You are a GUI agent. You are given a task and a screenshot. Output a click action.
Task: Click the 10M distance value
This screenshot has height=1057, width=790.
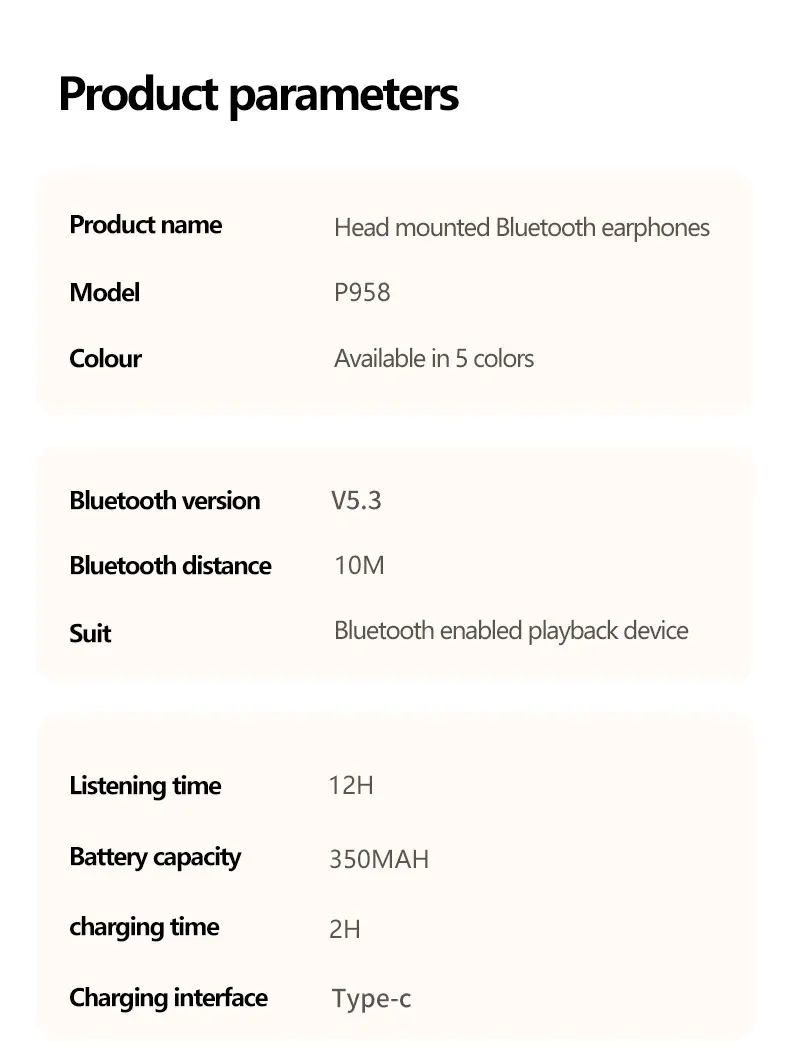[359, 566]
